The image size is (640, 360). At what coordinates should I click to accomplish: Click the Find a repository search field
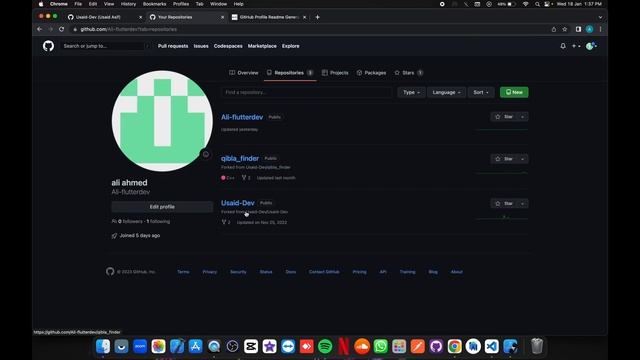click(306, 92)
